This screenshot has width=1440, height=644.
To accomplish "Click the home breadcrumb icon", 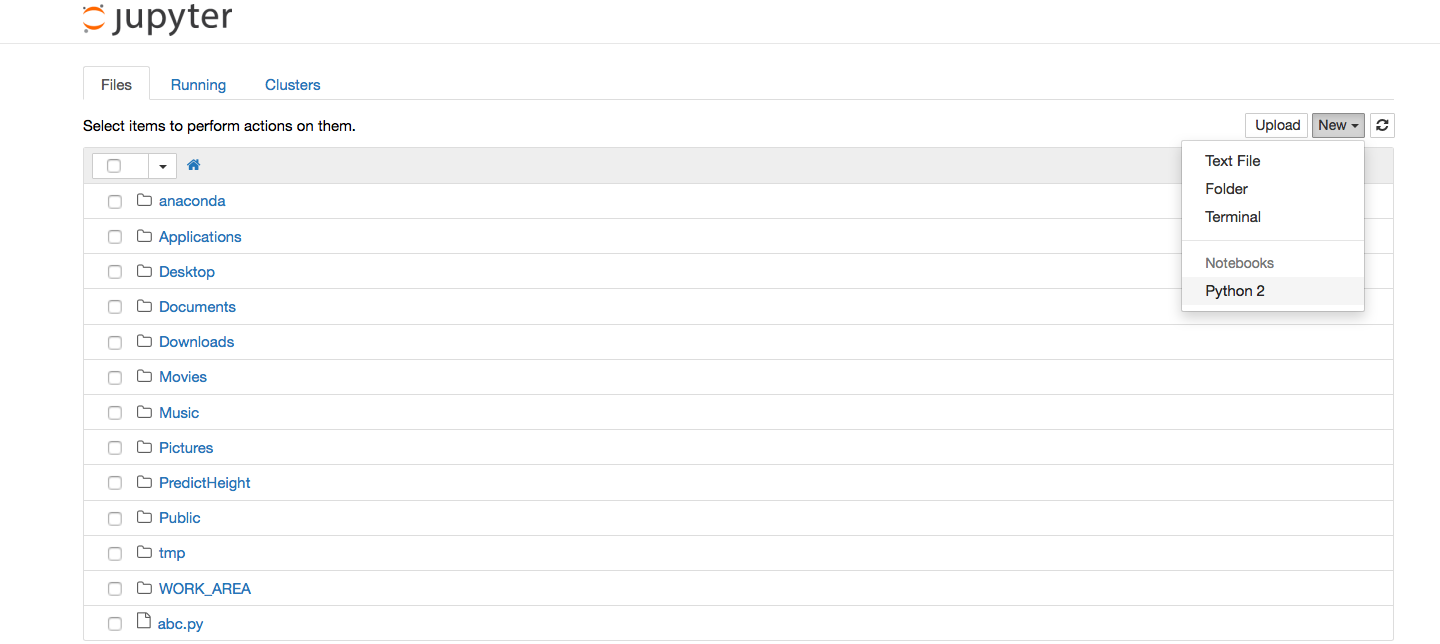I will [193, 164].
